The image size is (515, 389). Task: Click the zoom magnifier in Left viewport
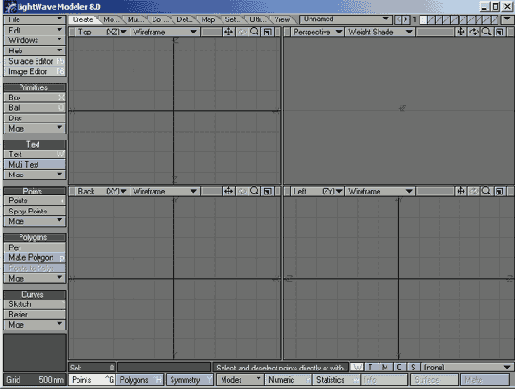point(486,191)
